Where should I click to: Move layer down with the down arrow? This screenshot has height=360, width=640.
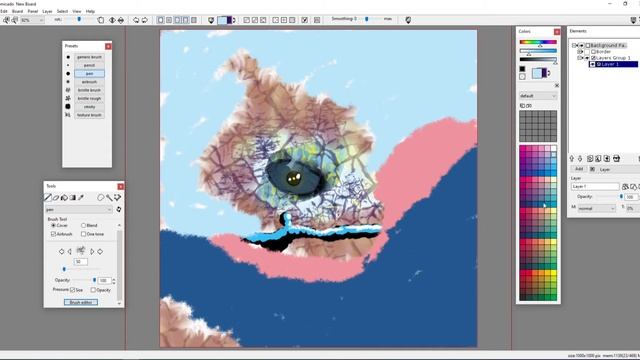[x=580, y=158]
